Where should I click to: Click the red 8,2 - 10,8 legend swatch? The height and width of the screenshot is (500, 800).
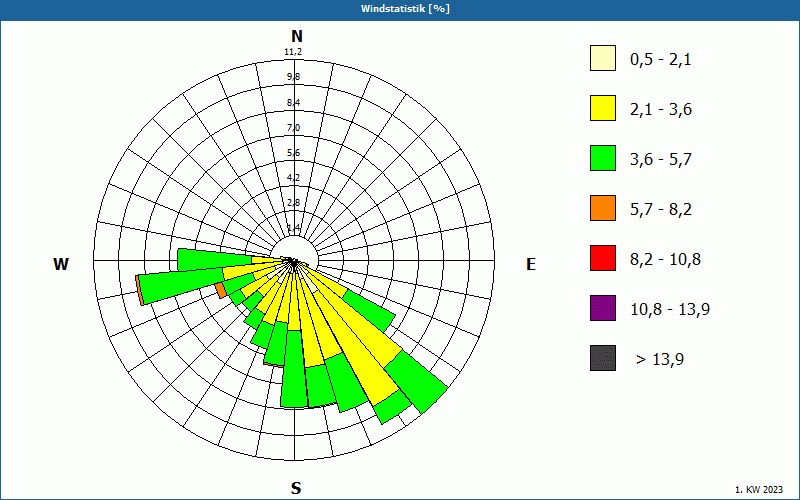coord(603,258)
